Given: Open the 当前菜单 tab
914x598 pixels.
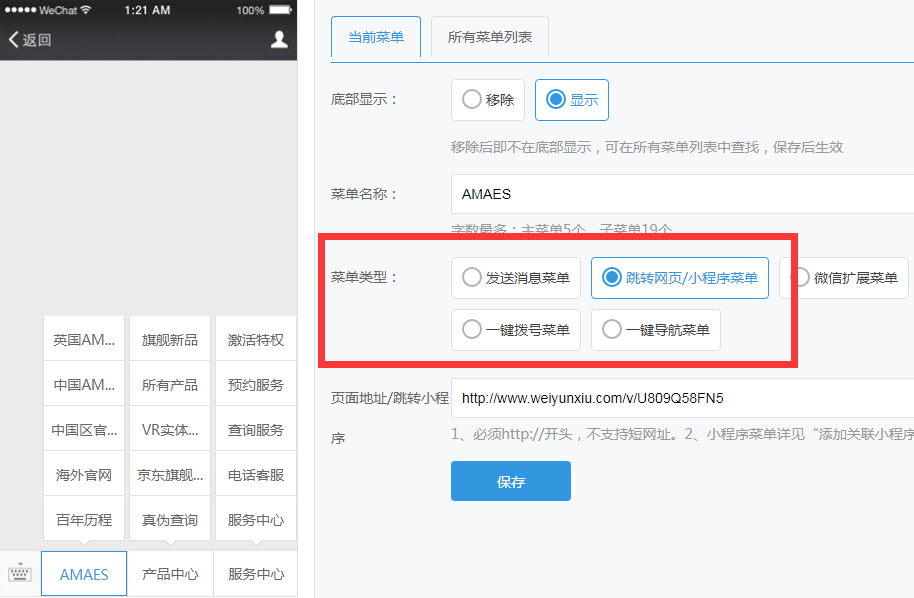Looking at the screenshot, I should (x=376, y=38).
